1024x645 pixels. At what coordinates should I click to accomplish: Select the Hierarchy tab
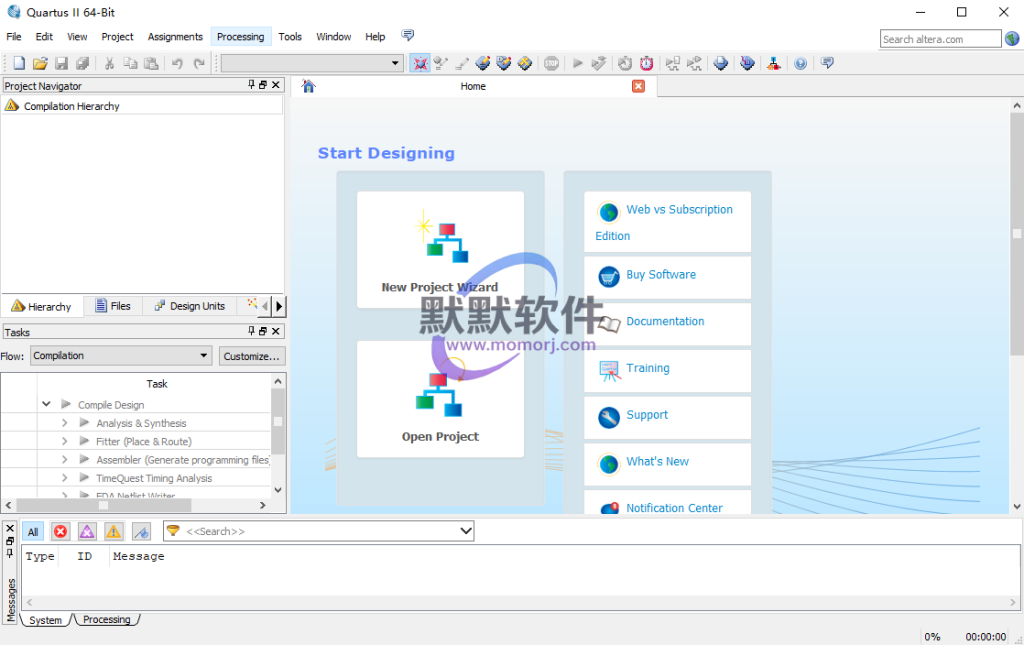[x=42, y=306]
